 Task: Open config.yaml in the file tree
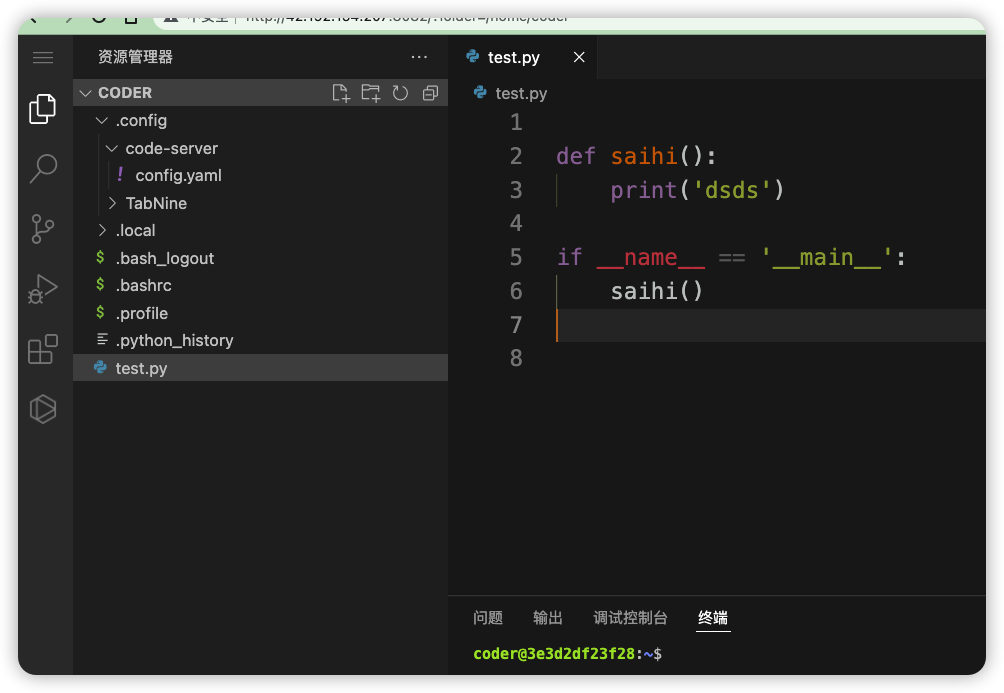click(x=178, y=176)
